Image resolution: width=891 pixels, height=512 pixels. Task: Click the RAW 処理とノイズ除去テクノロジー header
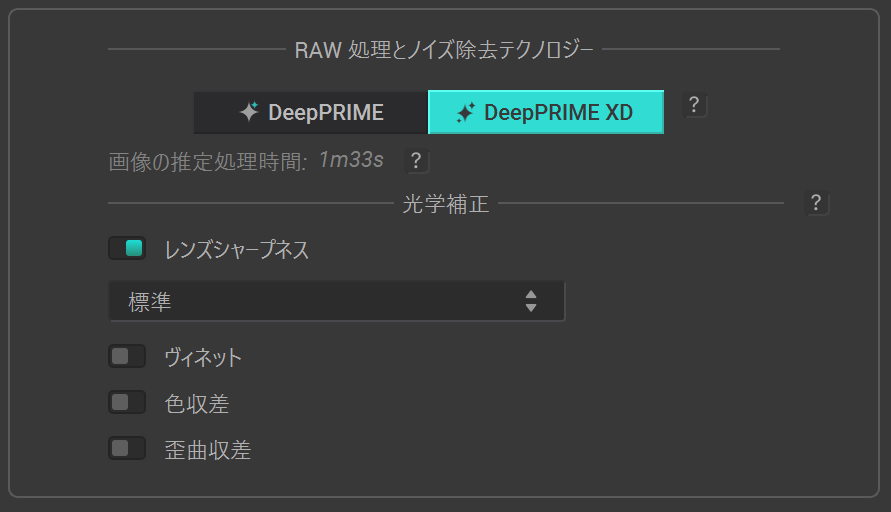444,50
